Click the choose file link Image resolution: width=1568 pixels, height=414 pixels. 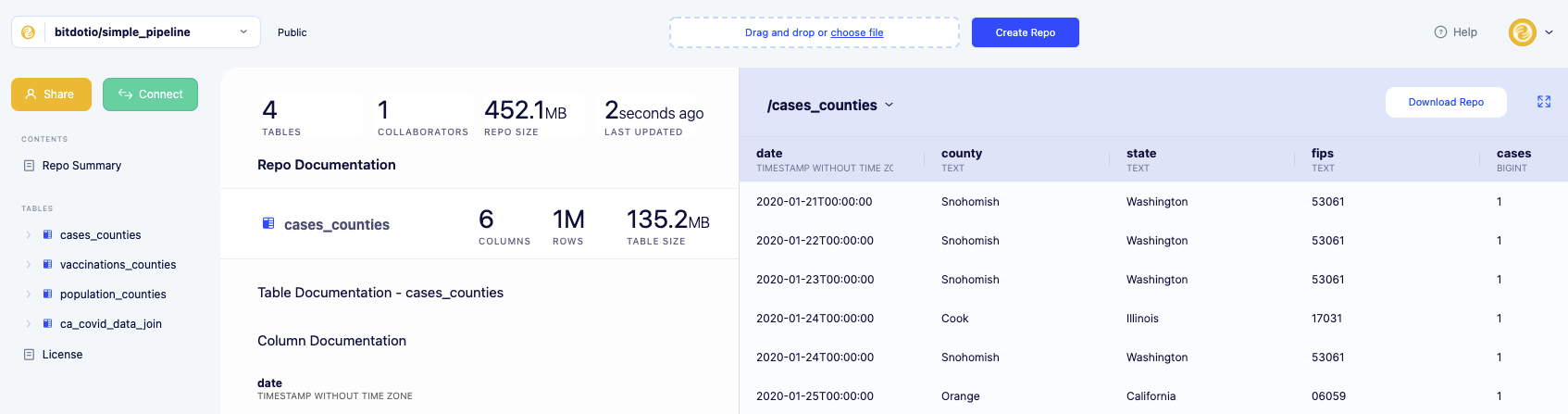pos(856,32)
